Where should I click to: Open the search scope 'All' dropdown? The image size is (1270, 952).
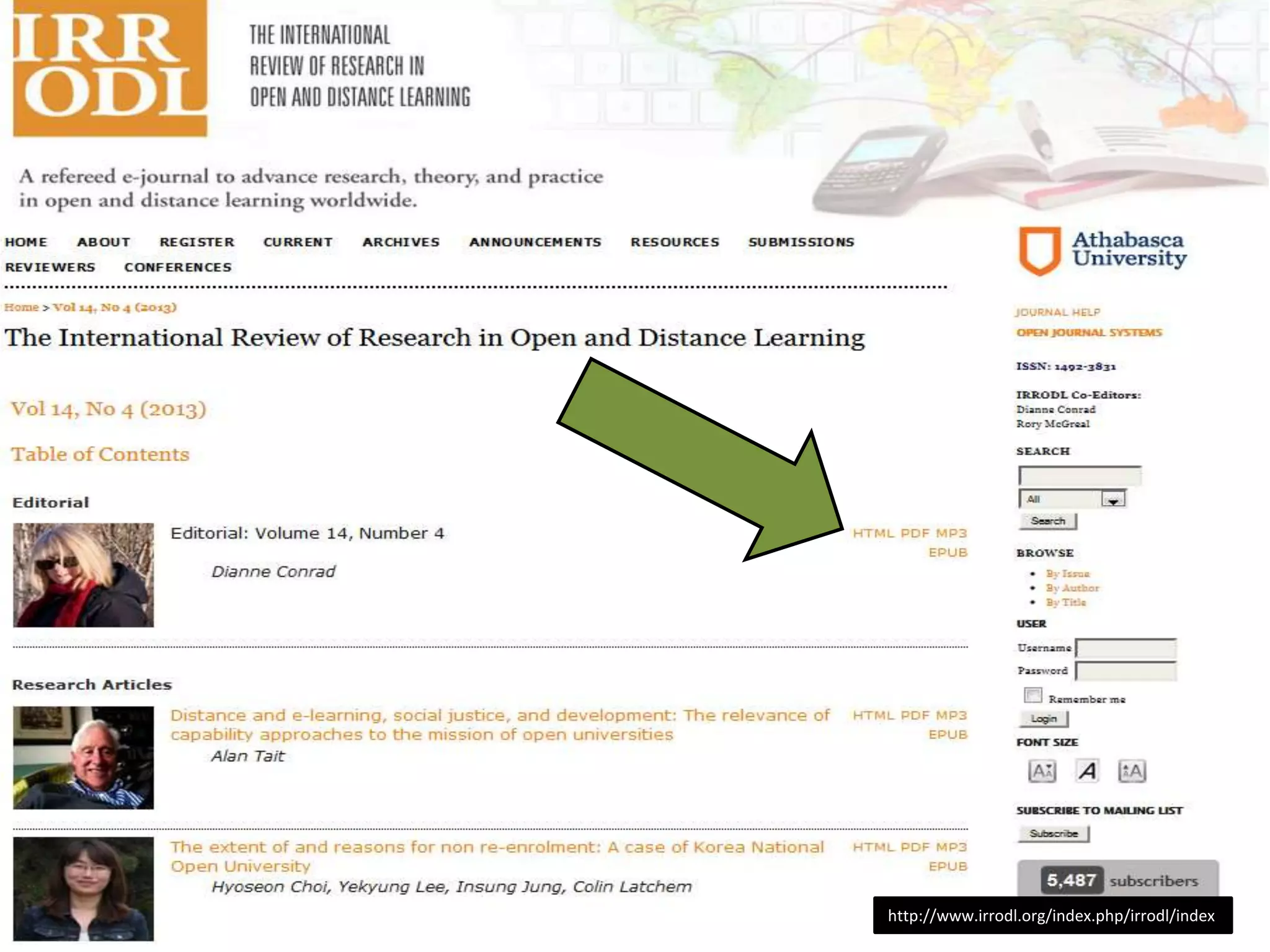click(x=1072, y=499)
